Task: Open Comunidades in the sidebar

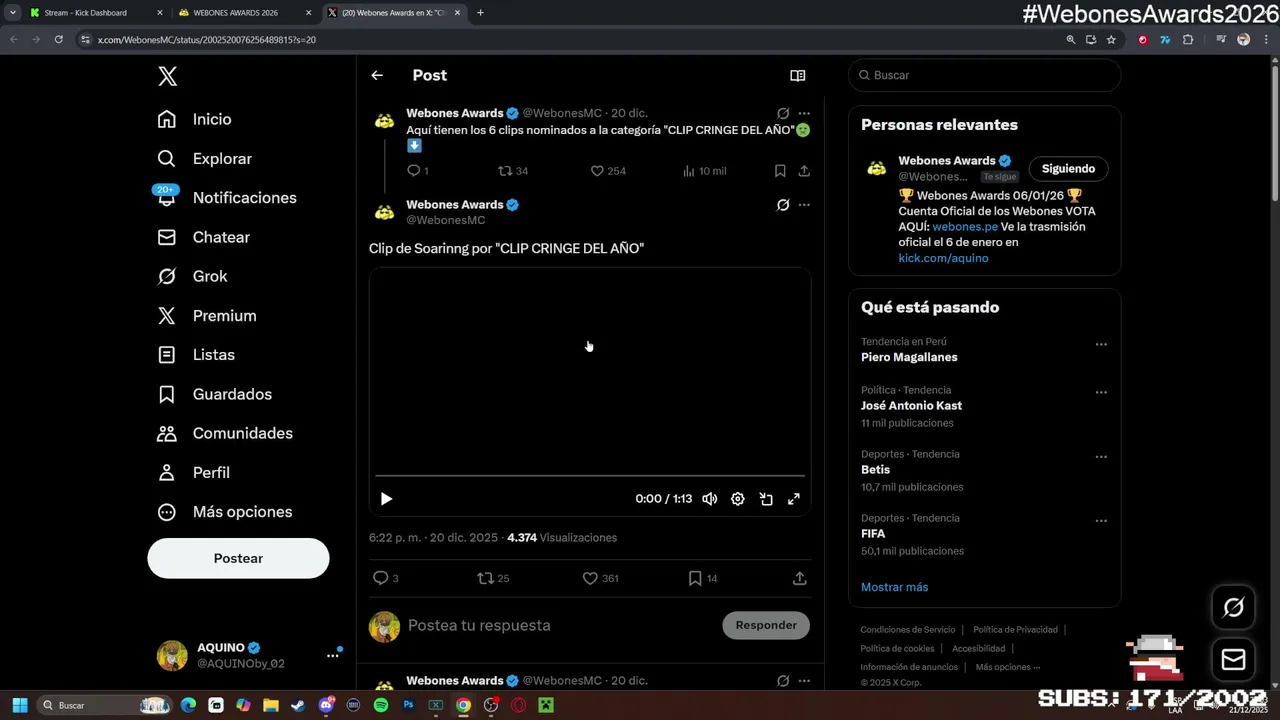Action: click(x=225, y=433)
